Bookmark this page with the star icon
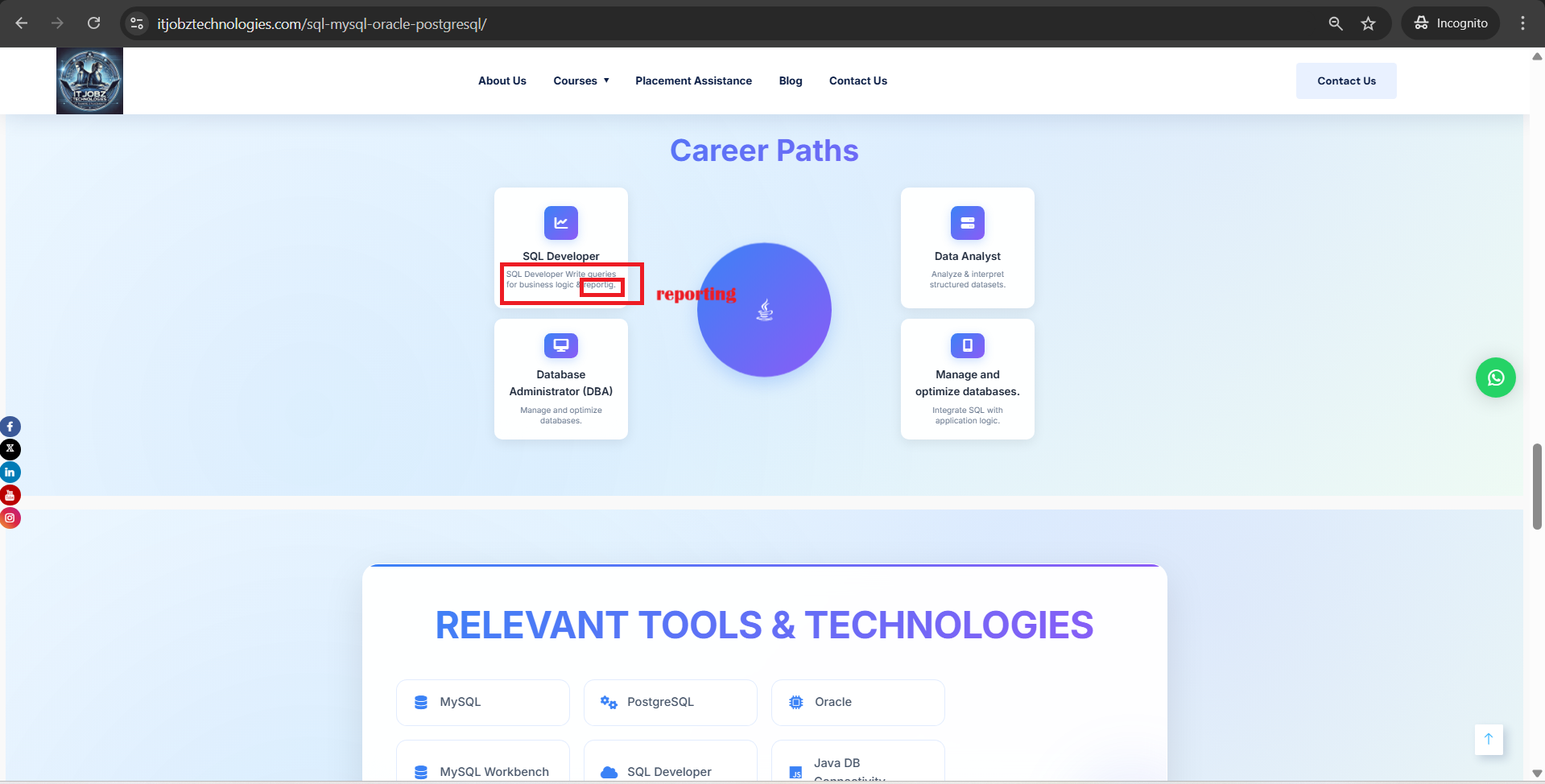The height and width of the screenshot is (784, 1545). click(1368, 23)
